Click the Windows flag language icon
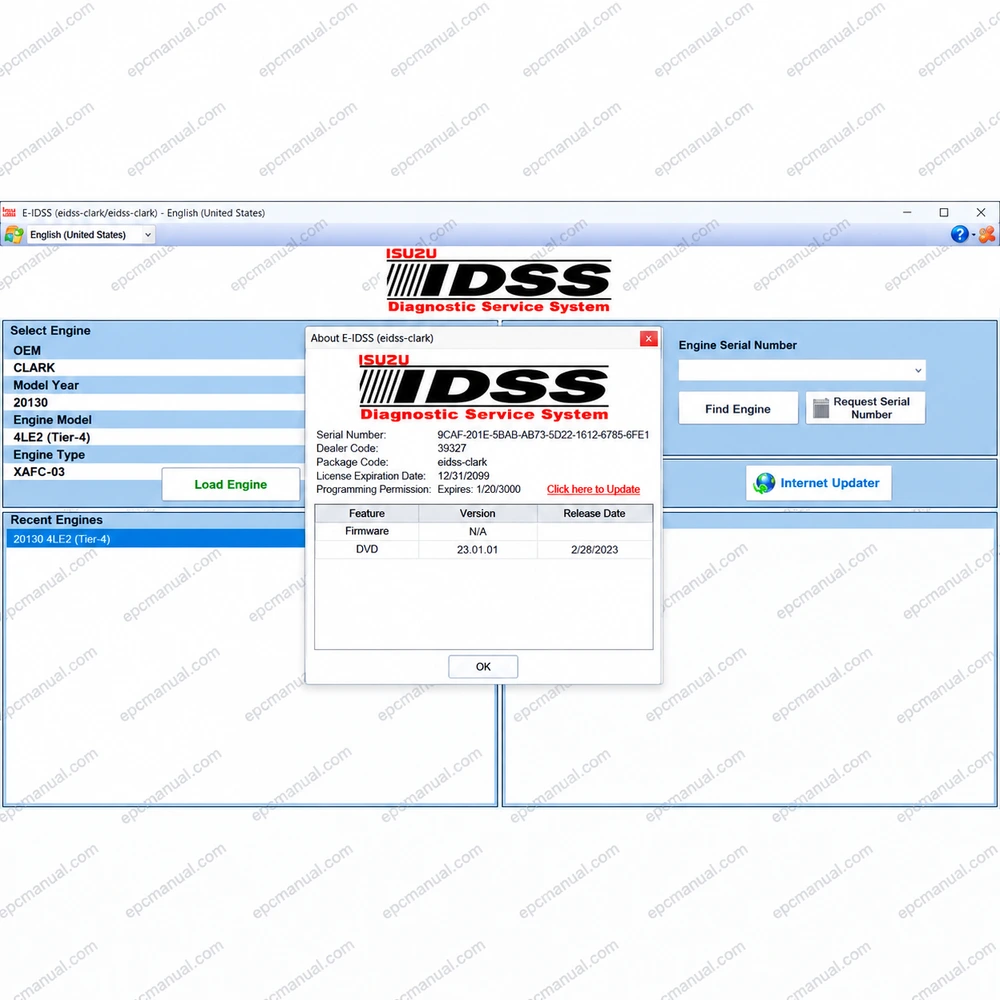Screen dimensions: 1000x1000 point(13,235)
